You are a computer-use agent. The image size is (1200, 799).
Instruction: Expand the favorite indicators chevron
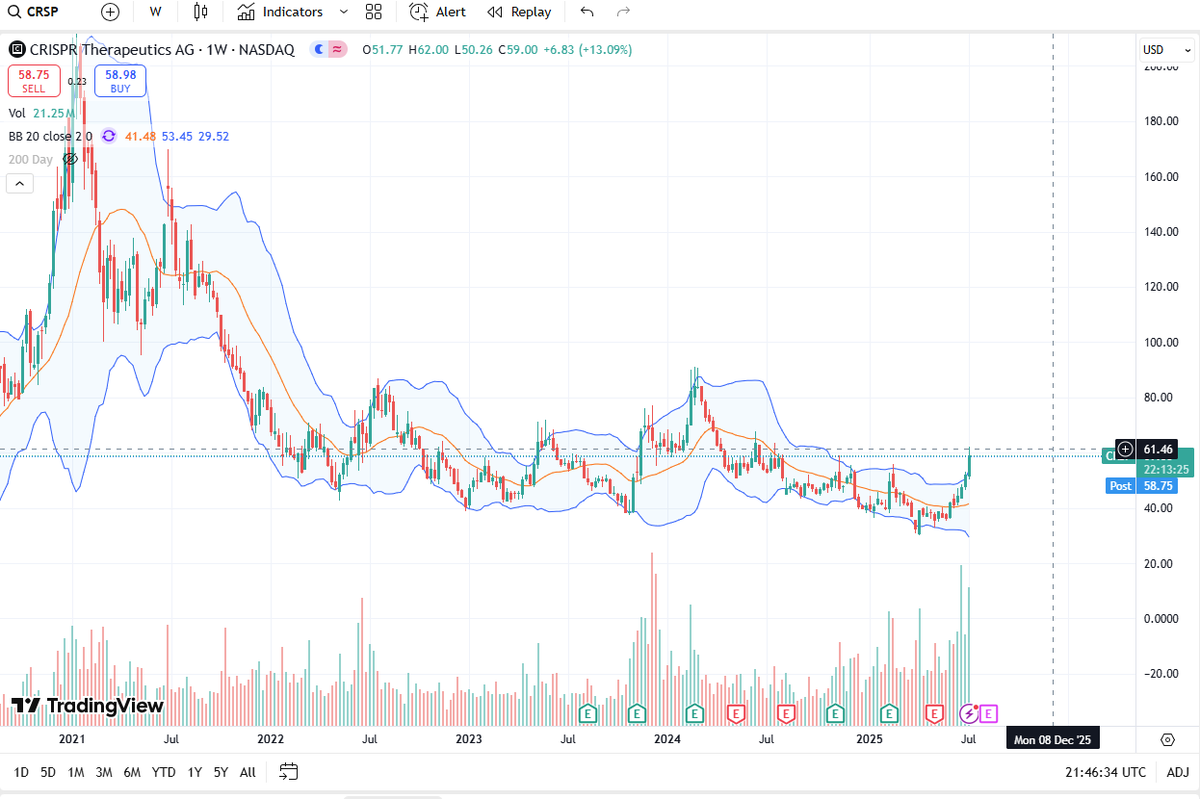point(344,12)
